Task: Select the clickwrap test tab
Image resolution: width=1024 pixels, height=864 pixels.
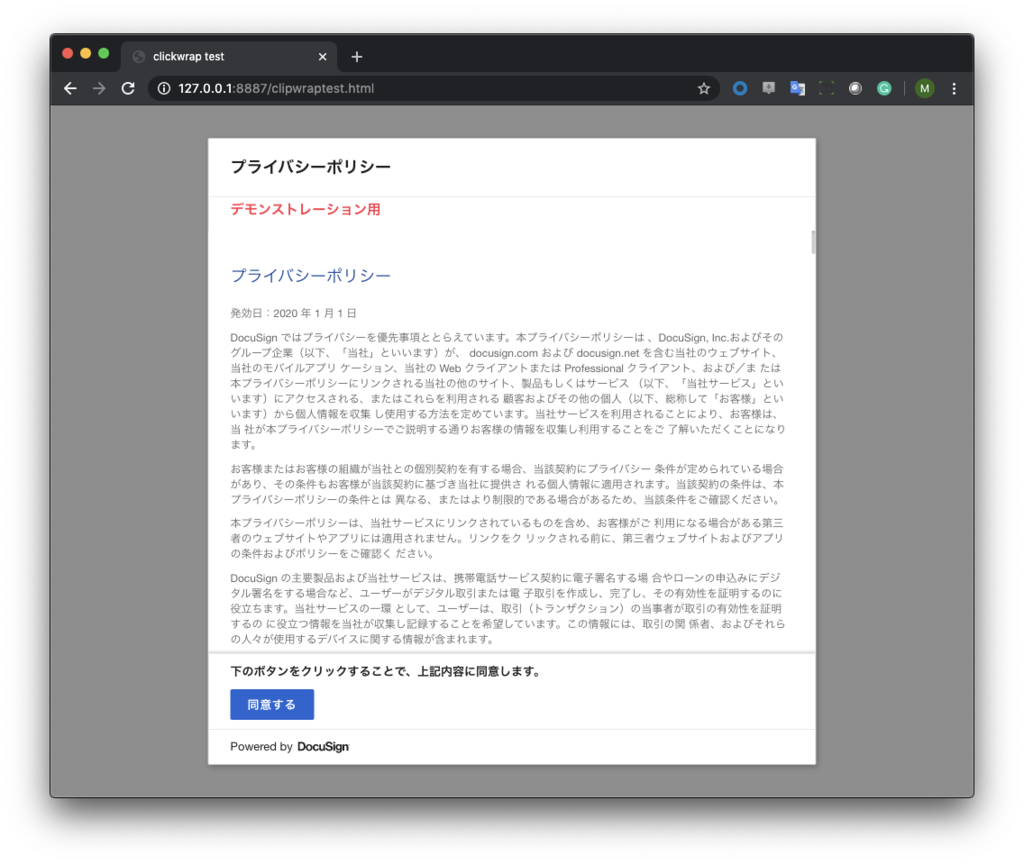Action: pyautogui.click(x=229, y=57)
